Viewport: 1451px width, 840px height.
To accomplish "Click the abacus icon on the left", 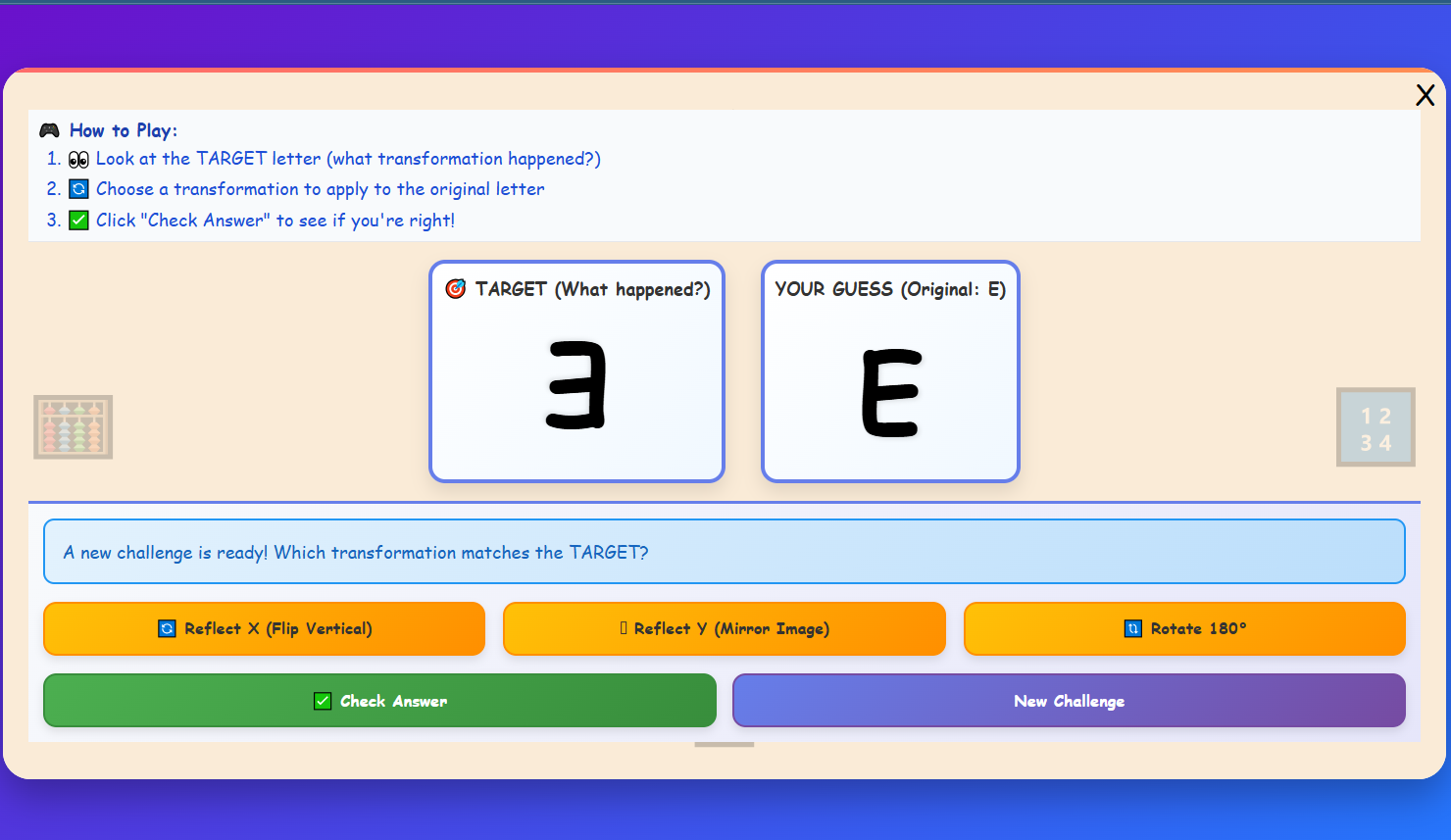I will click(x=74, y=427).
